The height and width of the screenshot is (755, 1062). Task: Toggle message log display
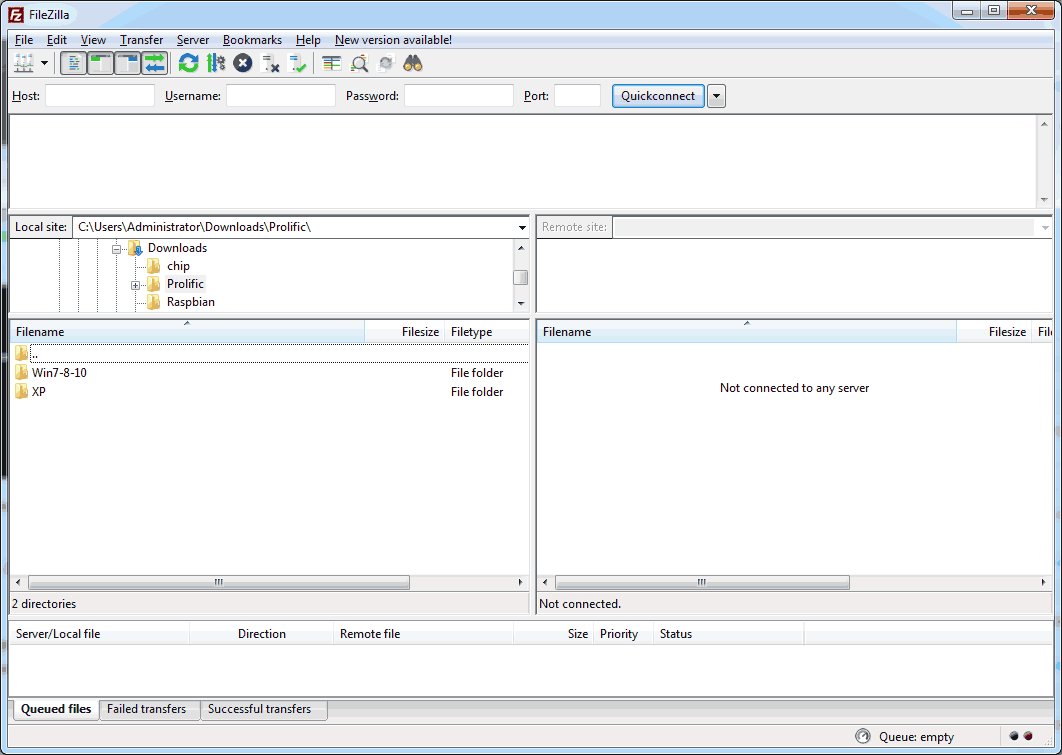(73, 64)
